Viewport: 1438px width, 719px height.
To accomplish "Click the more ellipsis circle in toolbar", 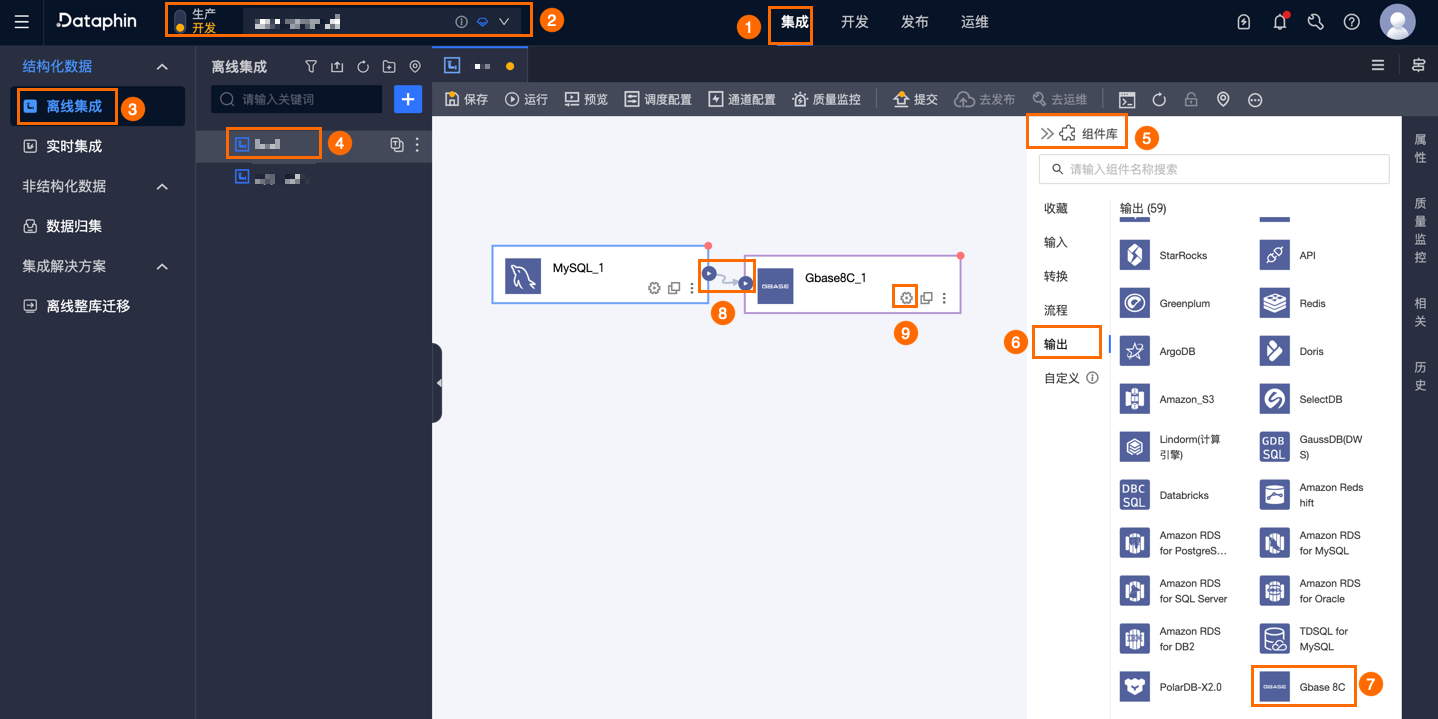I will (x=1255, y=99).
